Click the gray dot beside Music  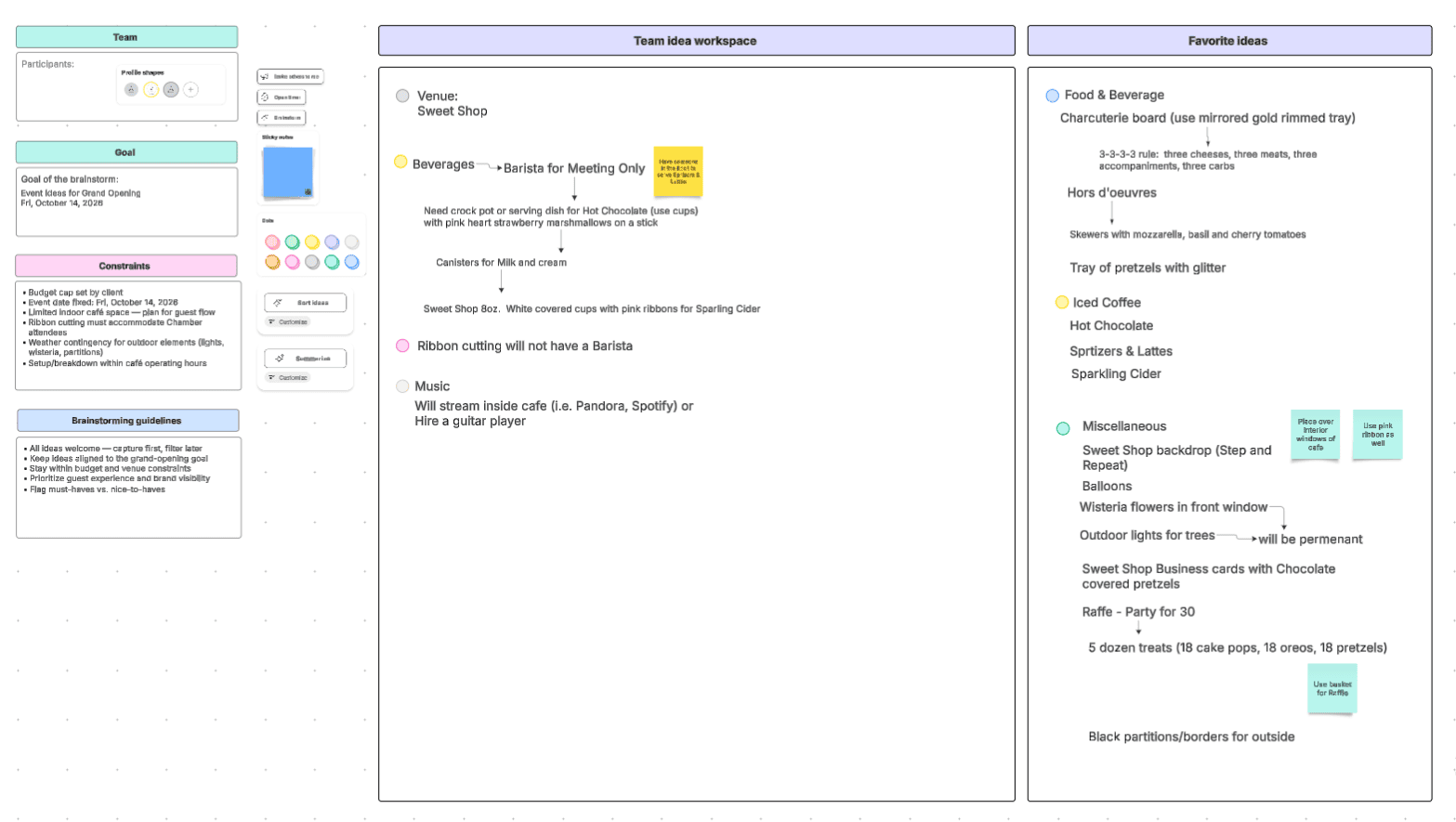pos(402,386)
